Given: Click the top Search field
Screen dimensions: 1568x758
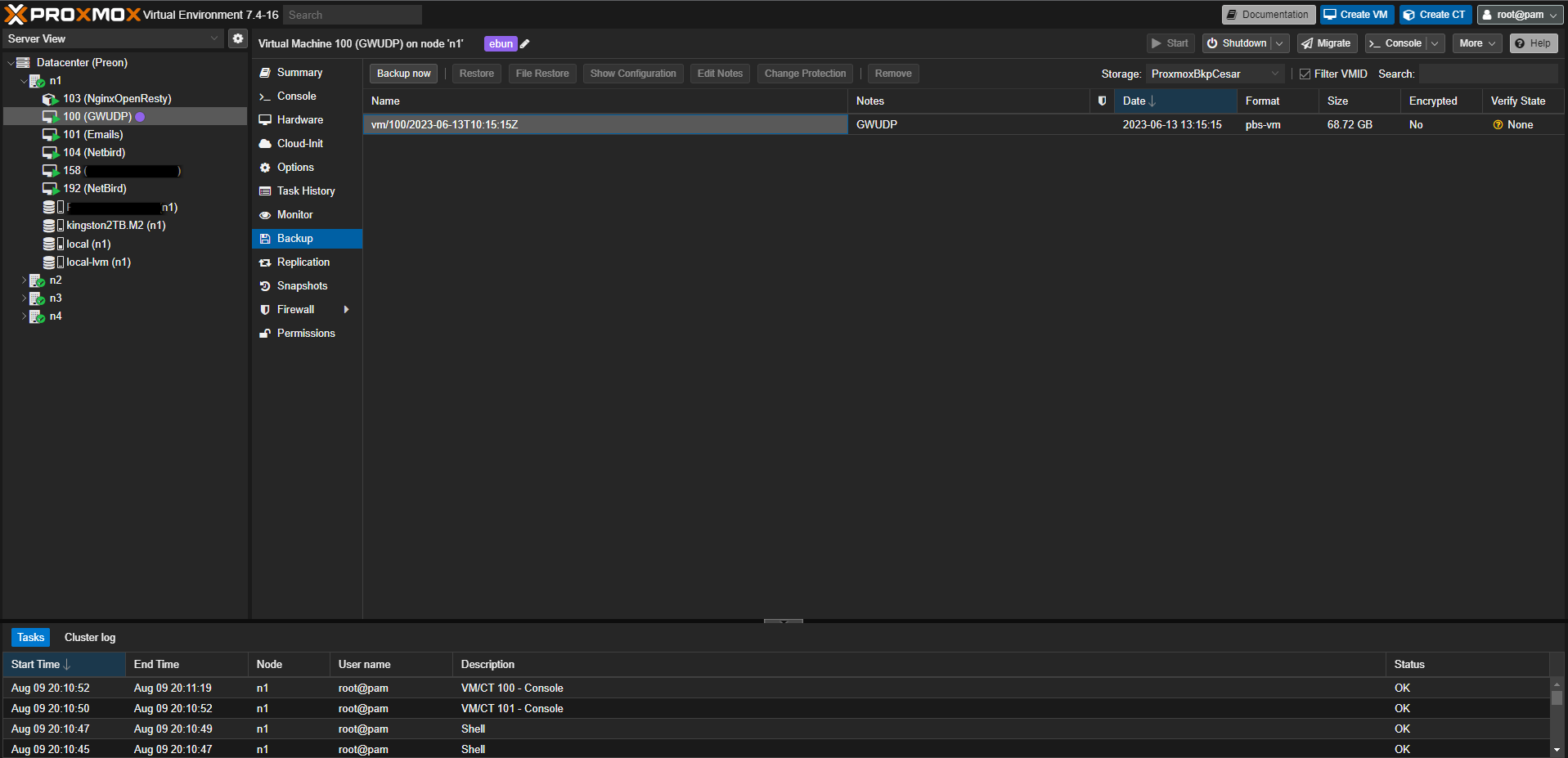Looking at the screenshot, I should point(353,15).
